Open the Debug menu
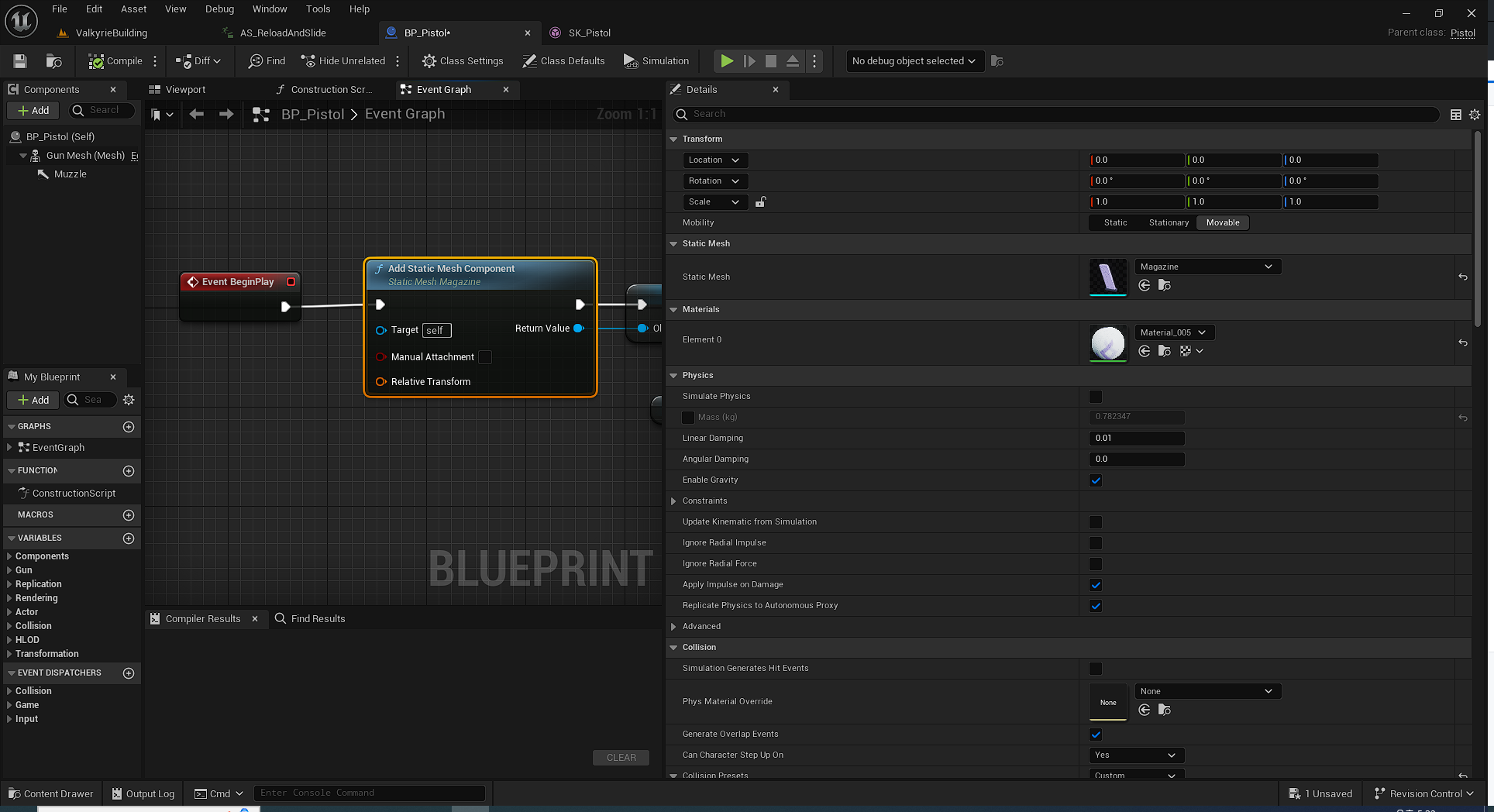This screenshot has width=1494, height=812. 219,9
